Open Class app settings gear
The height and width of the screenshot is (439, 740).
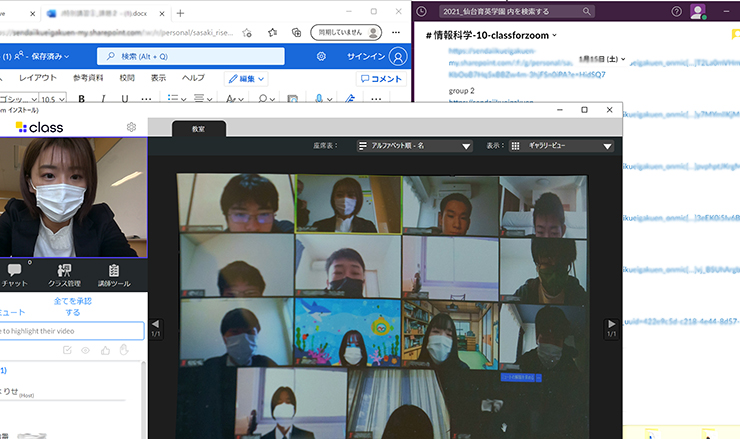(131, 127)
